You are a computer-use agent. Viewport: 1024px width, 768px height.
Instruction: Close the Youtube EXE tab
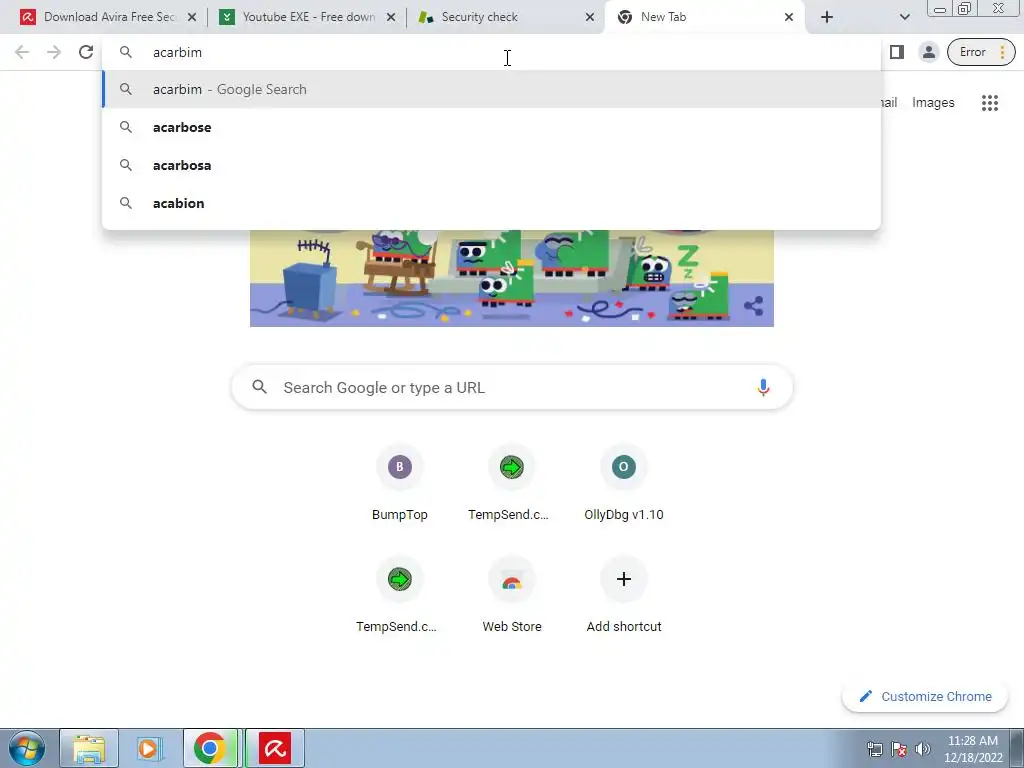(x=391, y=18)
